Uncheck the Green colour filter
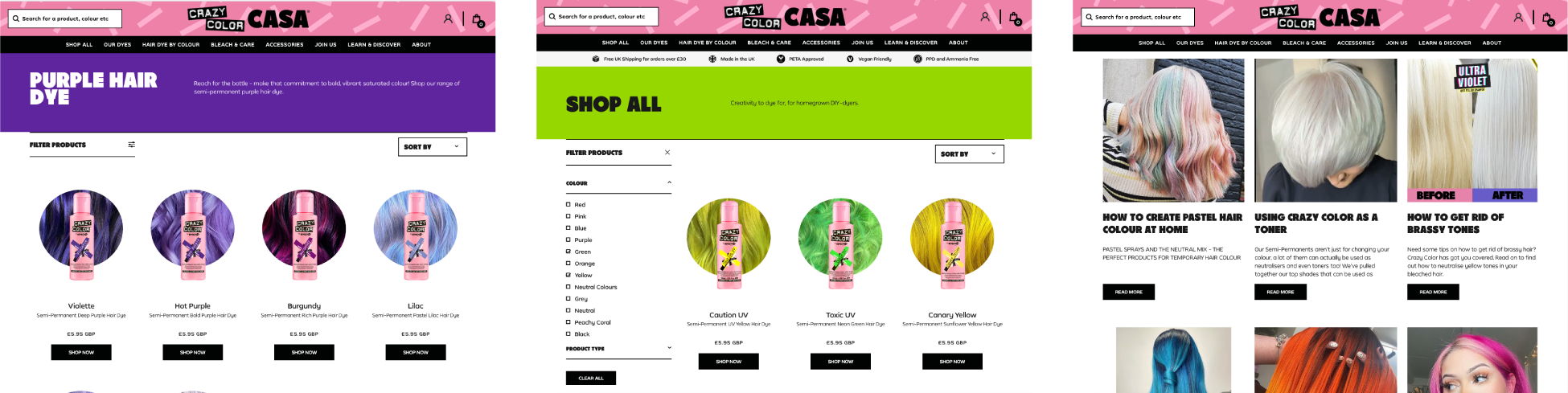The height and width of the screenshot is (393, 1568). [x=569, y=252]
